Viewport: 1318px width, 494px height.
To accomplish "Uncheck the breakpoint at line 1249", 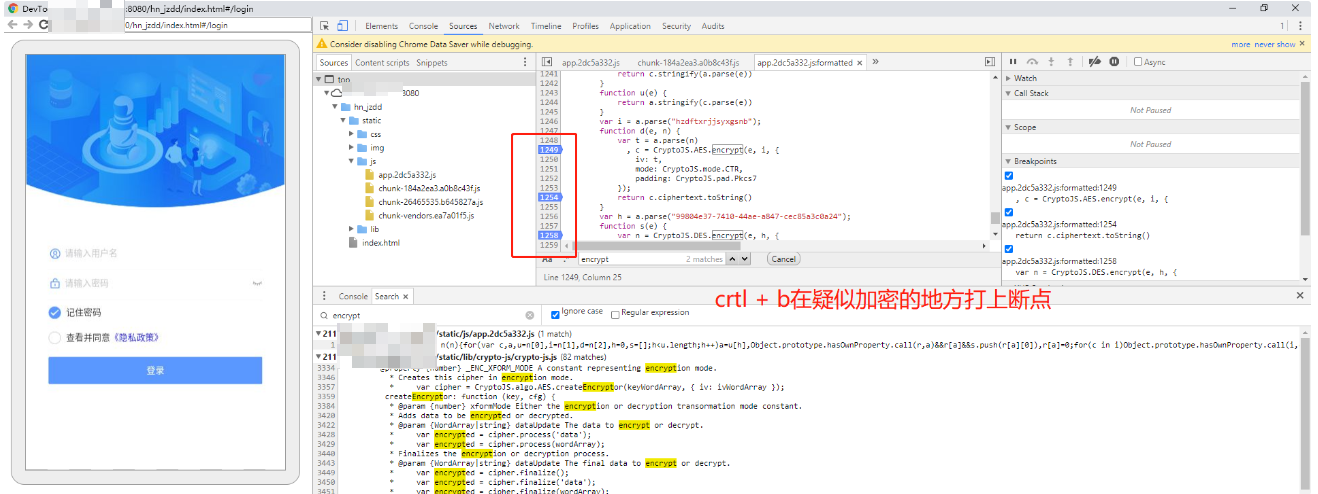I will point(1008,176).
